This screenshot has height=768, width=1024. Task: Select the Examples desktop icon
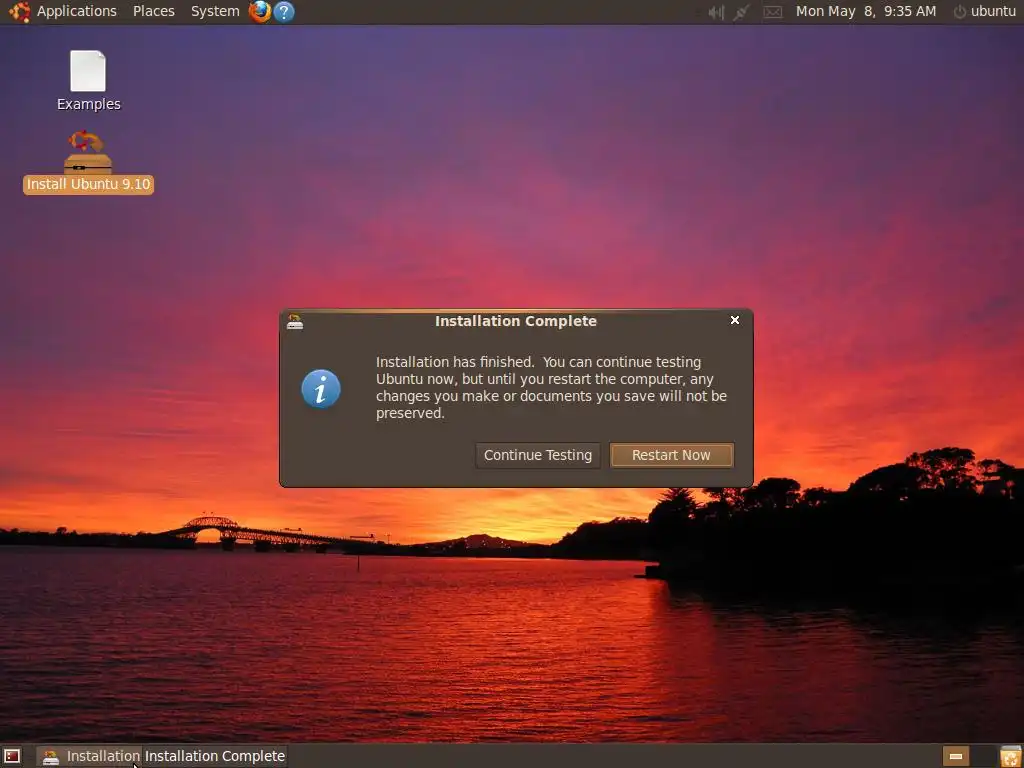pos(88,81)
